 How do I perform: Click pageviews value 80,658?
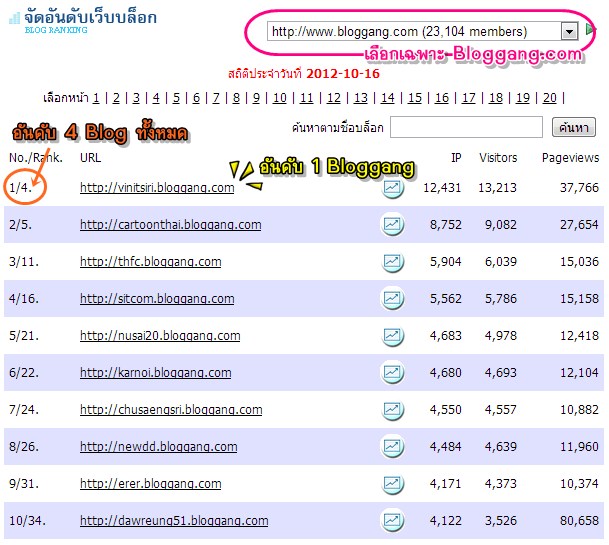(x=579, y=521)
